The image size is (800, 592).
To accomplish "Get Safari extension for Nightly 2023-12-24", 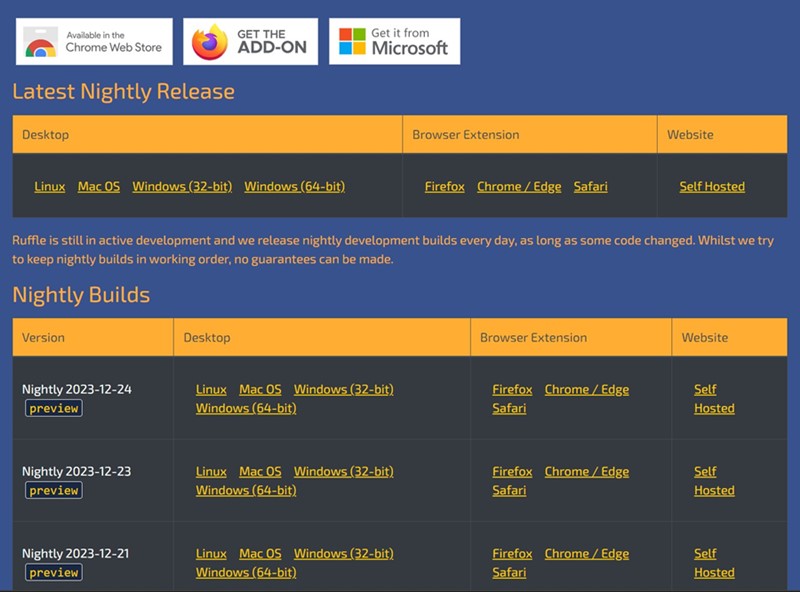I will [509, 408].
